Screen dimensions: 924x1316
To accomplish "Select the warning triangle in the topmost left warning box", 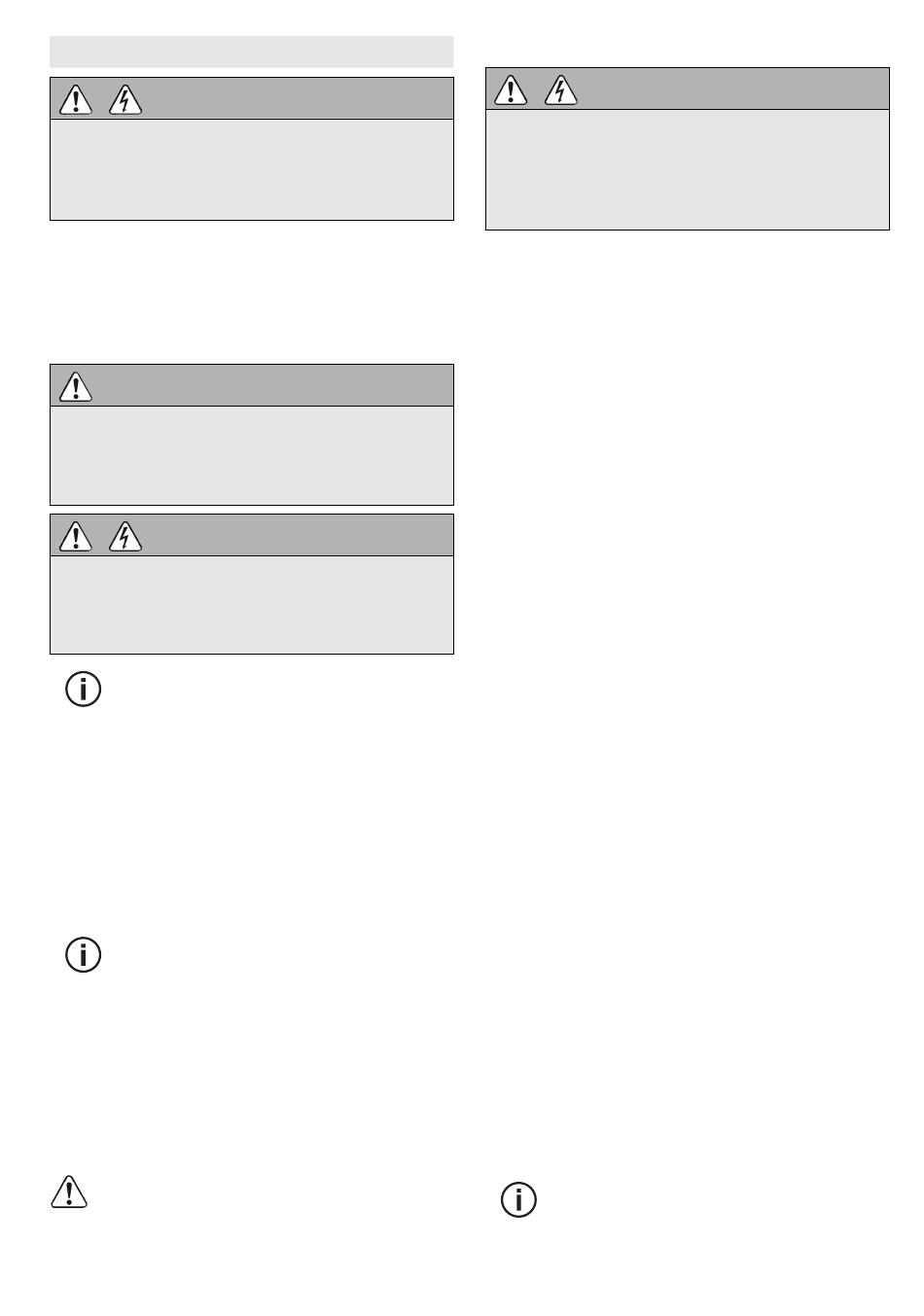I will tap(76, 99).
